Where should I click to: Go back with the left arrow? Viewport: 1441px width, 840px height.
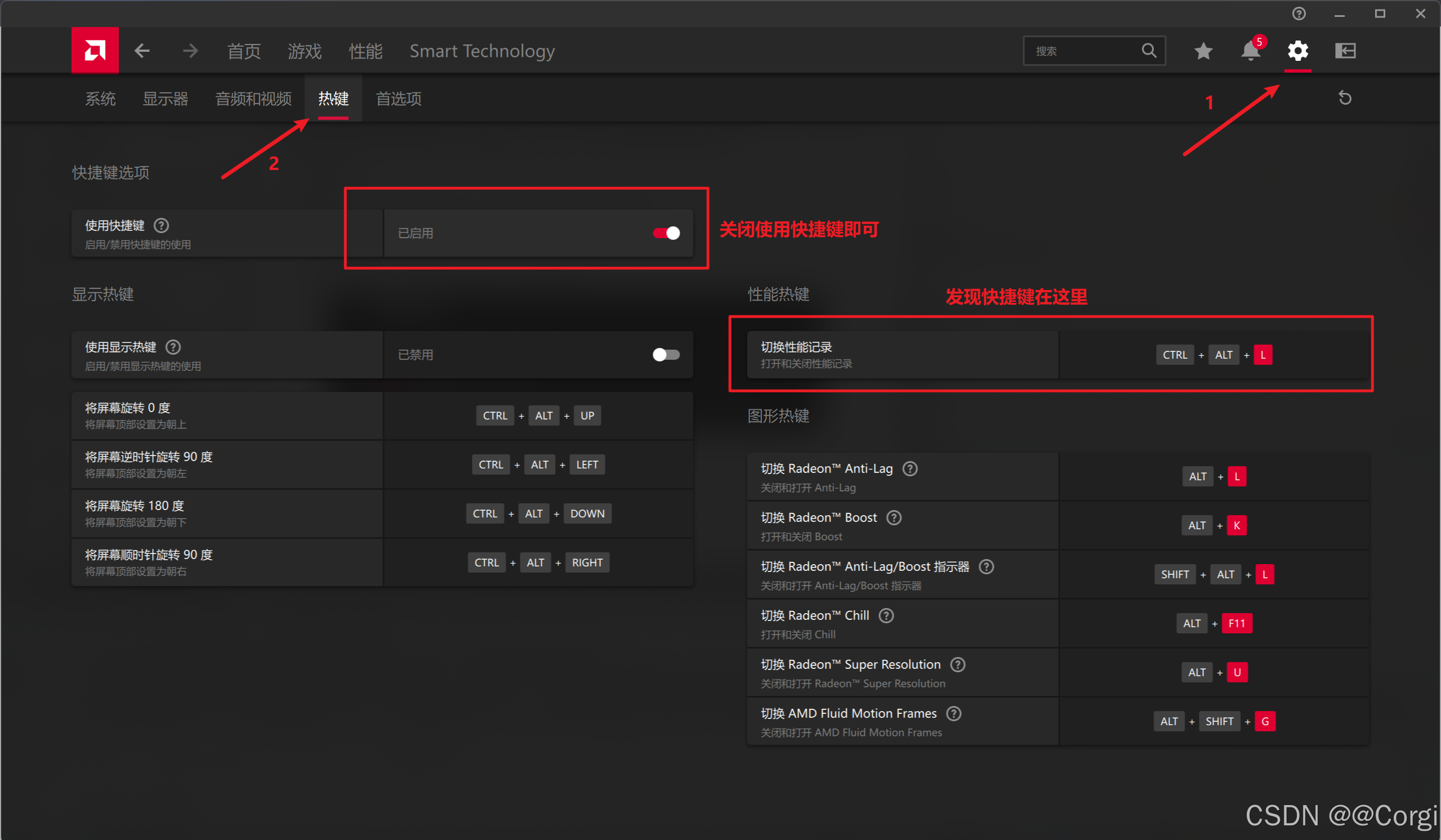tap(142, 51)
